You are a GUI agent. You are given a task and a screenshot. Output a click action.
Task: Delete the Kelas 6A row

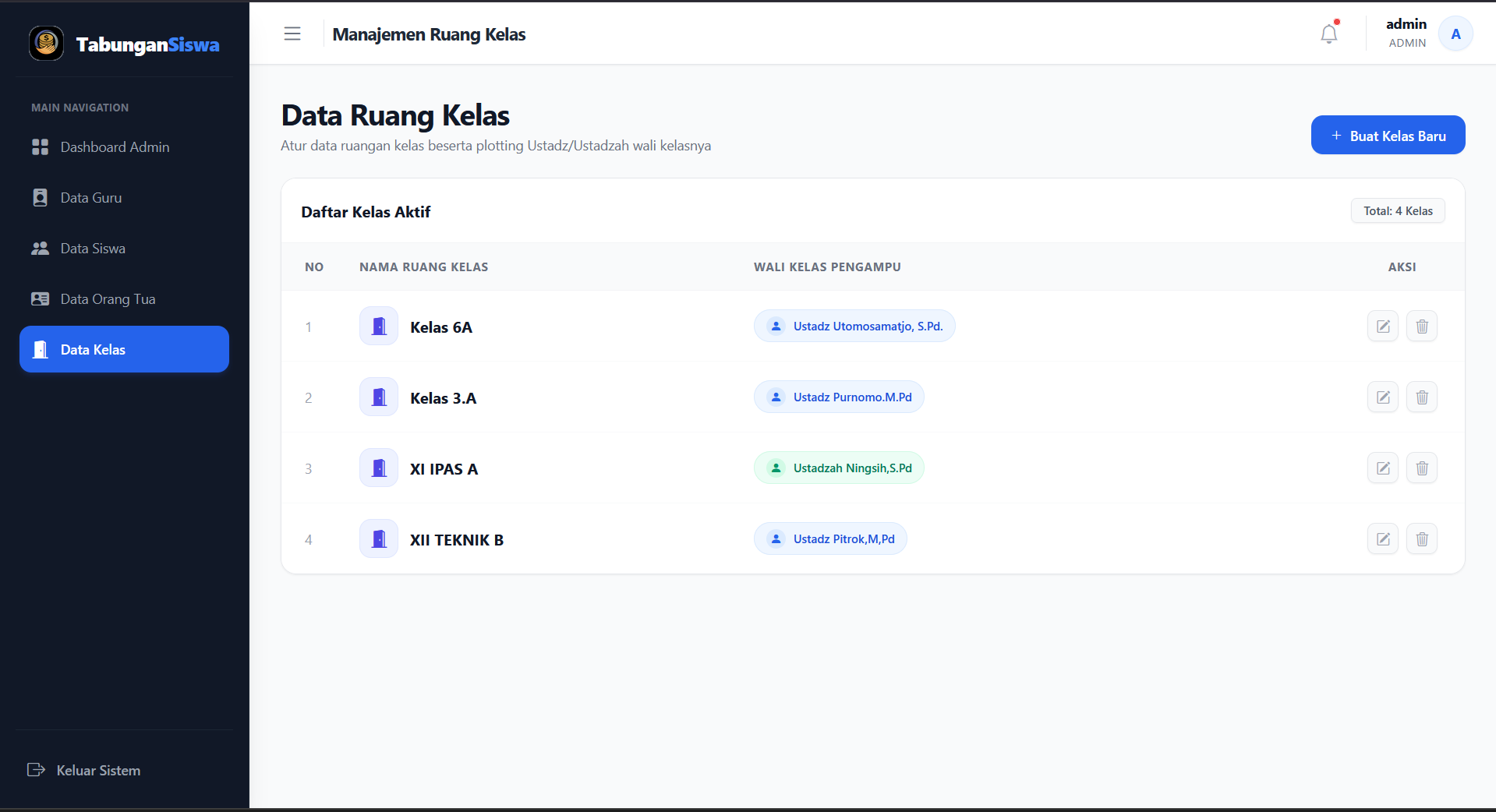pos(1422,327)
